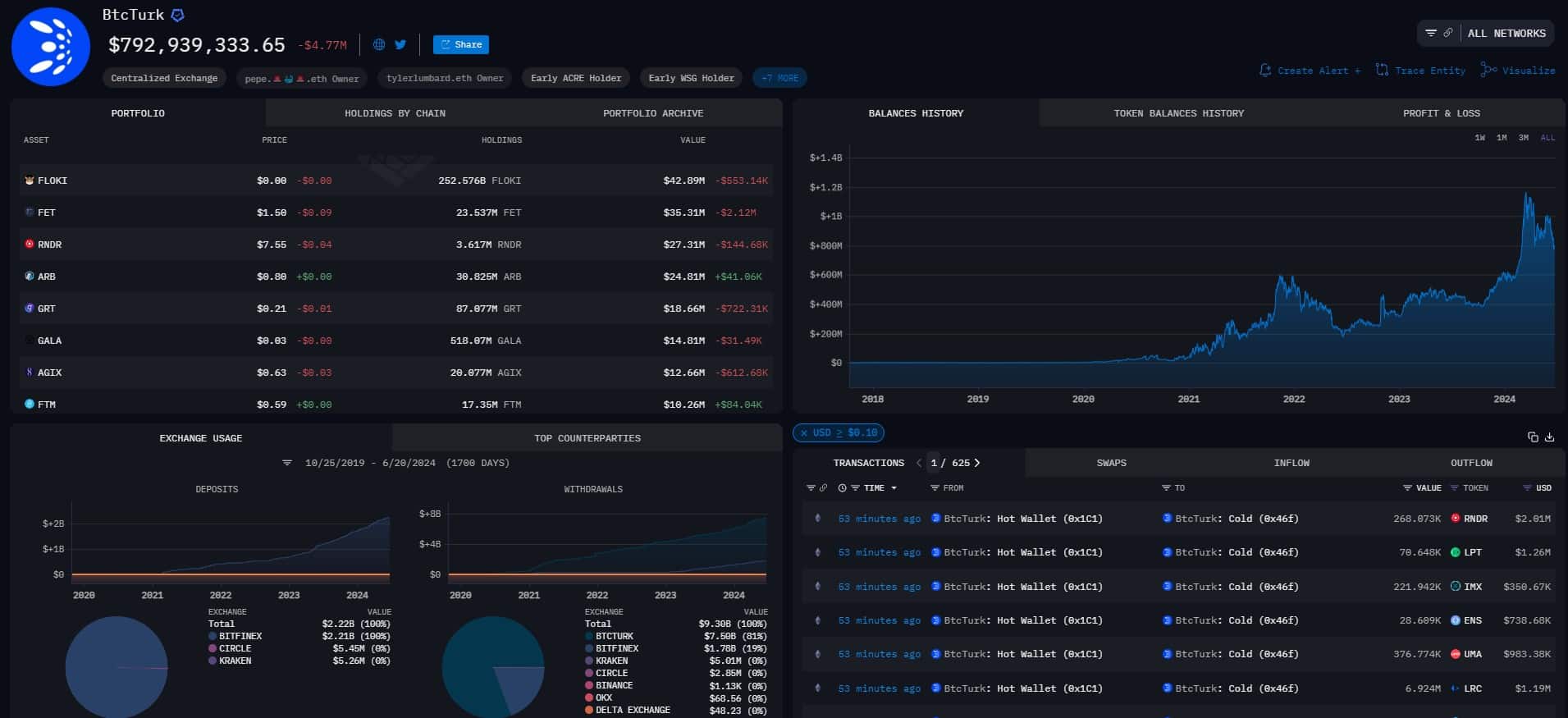Click the Visualize link
This screenshot has width=1568, height=718.
click(1518, 71)
